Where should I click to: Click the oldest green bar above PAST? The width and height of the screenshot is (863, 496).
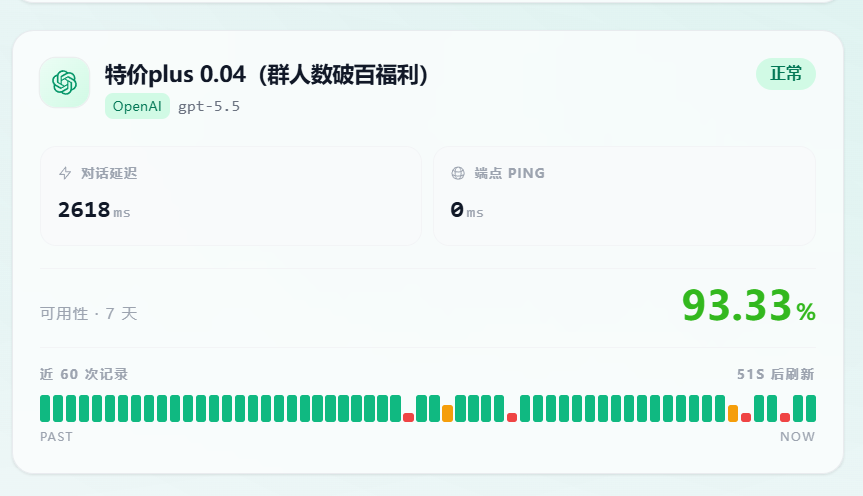45,408
